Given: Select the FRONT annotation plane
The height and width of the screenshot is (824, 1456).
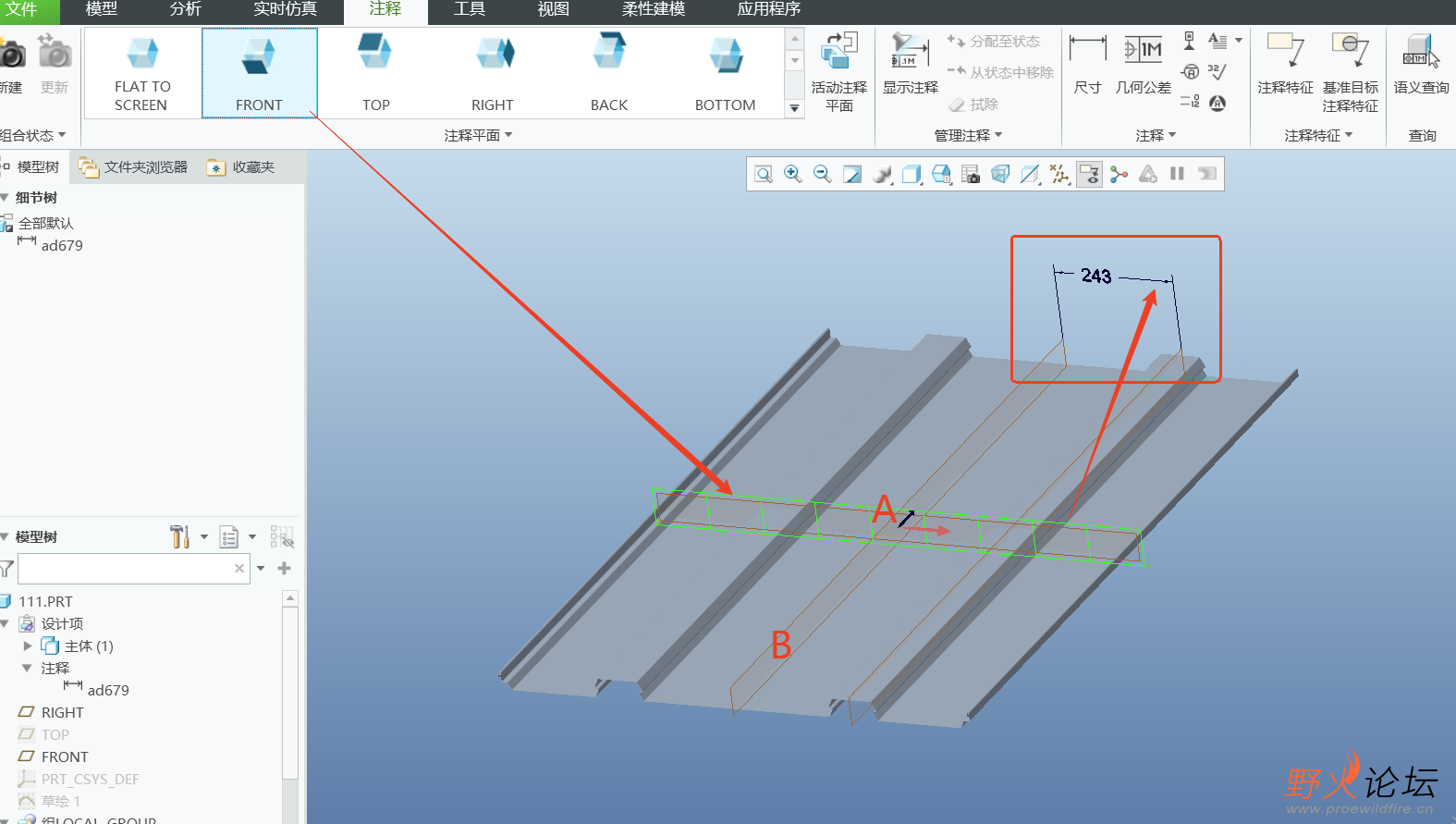Looking at the screenshot, I should point(259,73).
